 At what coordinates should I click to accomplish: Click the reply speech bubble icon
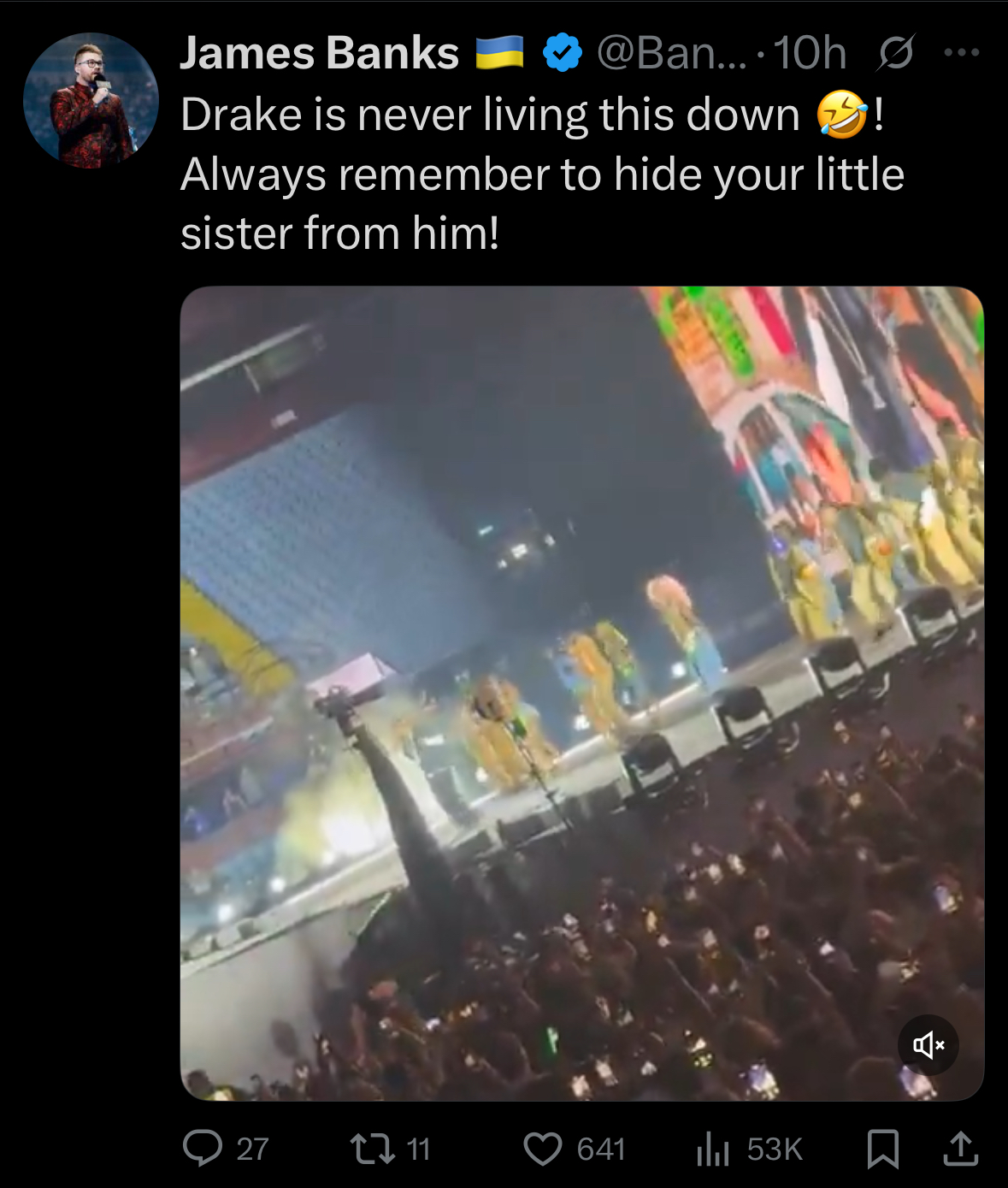click(x=203, y=1149)
